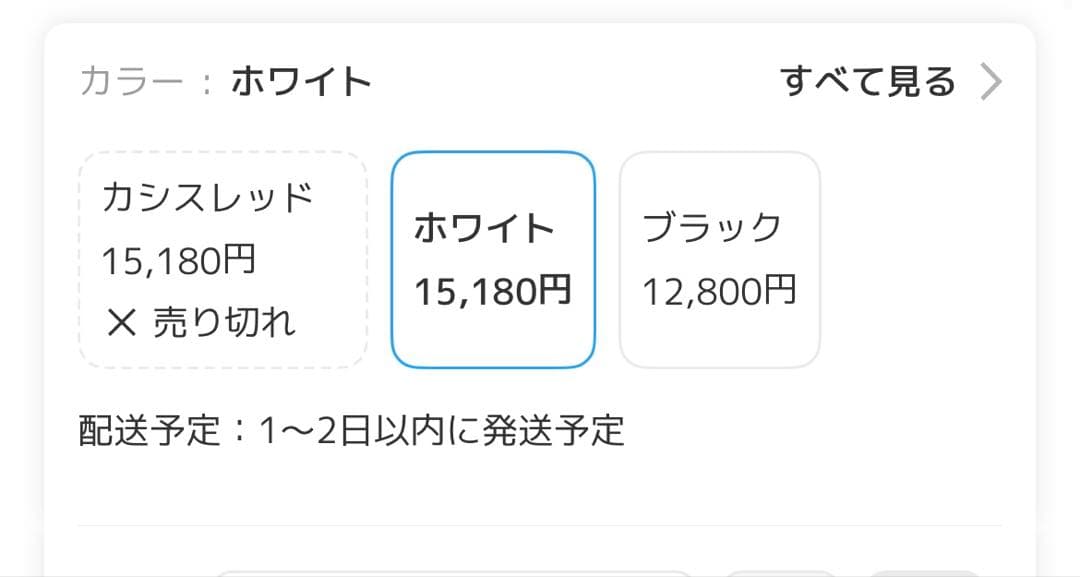The height and width of the screenshot is (577, 1080).
Task: Click the カラー section label
Action: (x=131, y=82)
